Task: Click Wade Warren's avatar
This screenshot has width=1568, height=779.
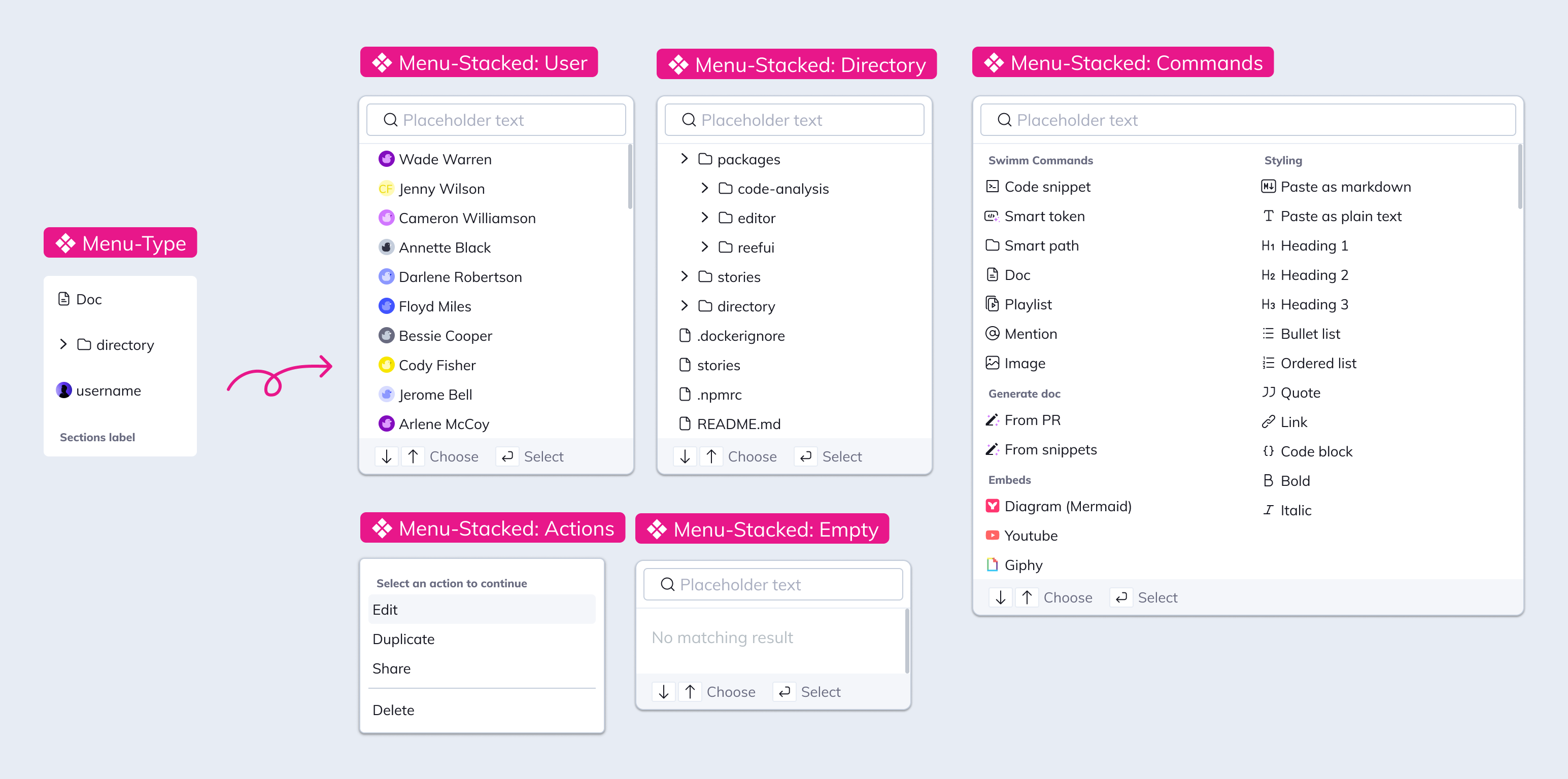Action: click(387, 159)
